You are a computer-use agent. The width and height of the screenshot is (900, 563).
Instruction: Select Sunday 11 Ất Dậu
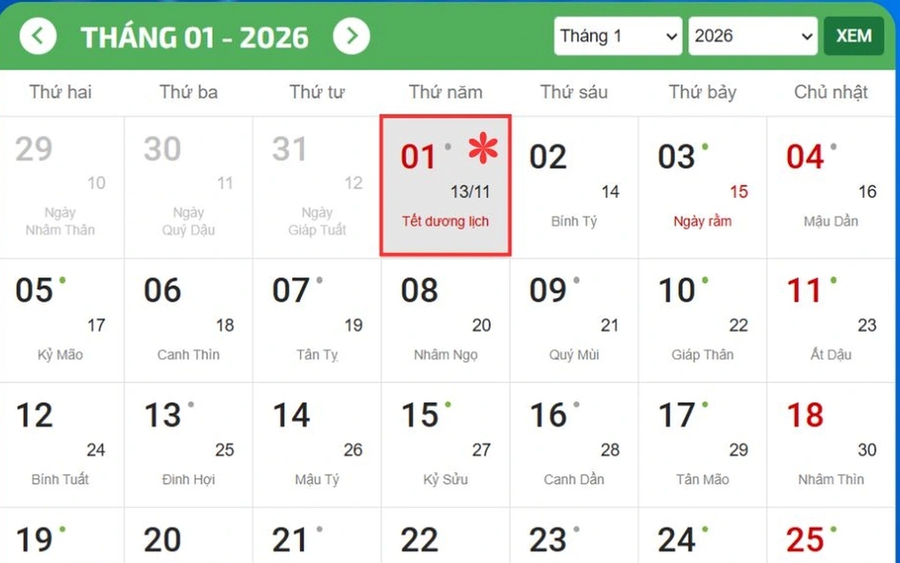831,320
